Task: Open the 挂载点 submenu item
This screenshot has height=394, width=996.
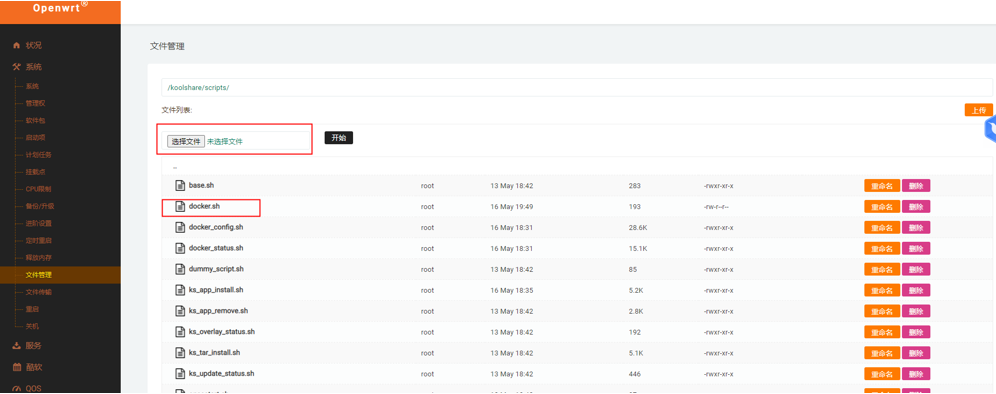Action: [36, 172]
